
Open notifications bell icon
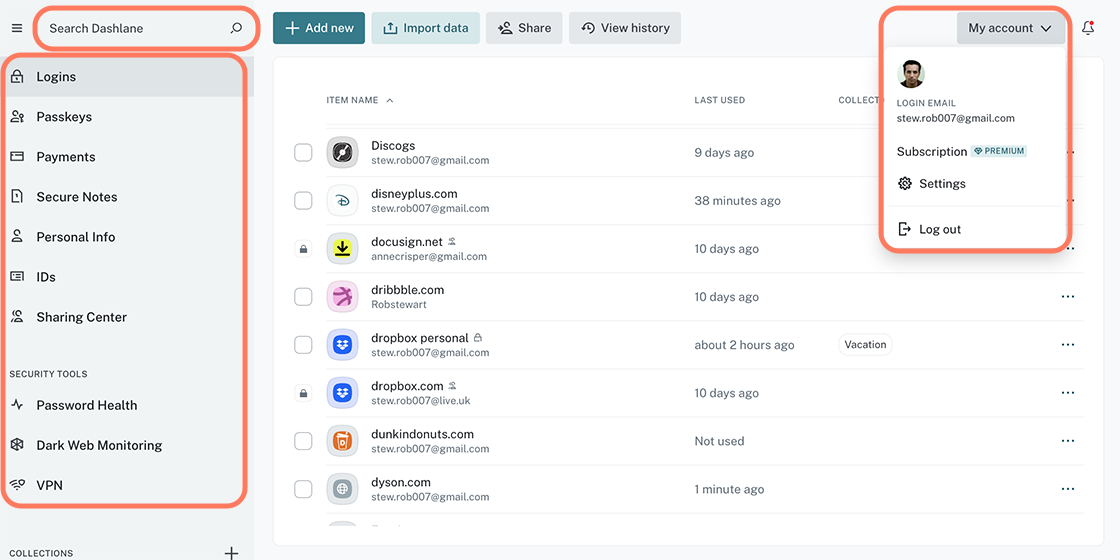[1088, 28]
